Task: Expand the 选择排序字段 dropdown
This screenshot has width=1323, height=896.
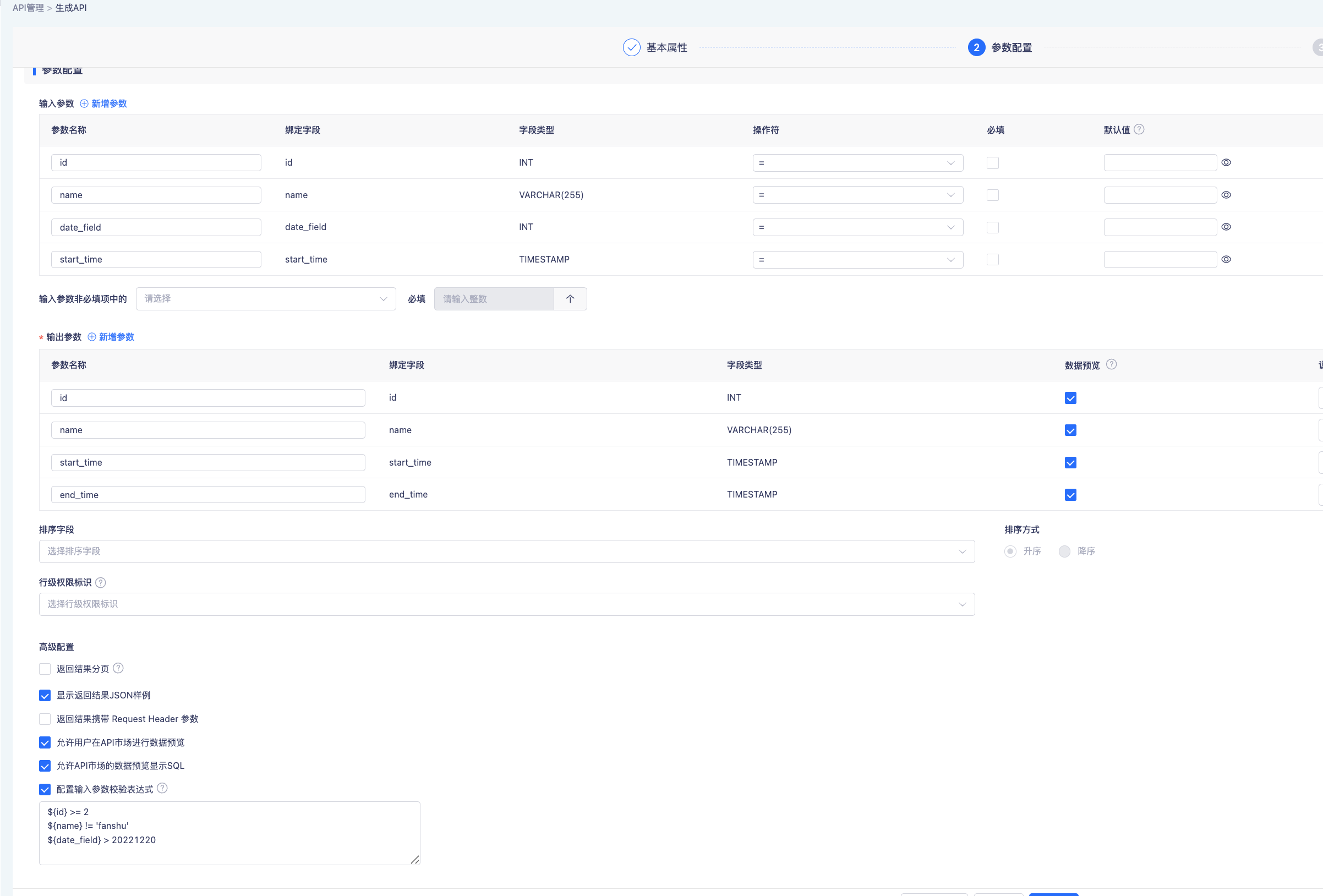Action: (506, 551)
